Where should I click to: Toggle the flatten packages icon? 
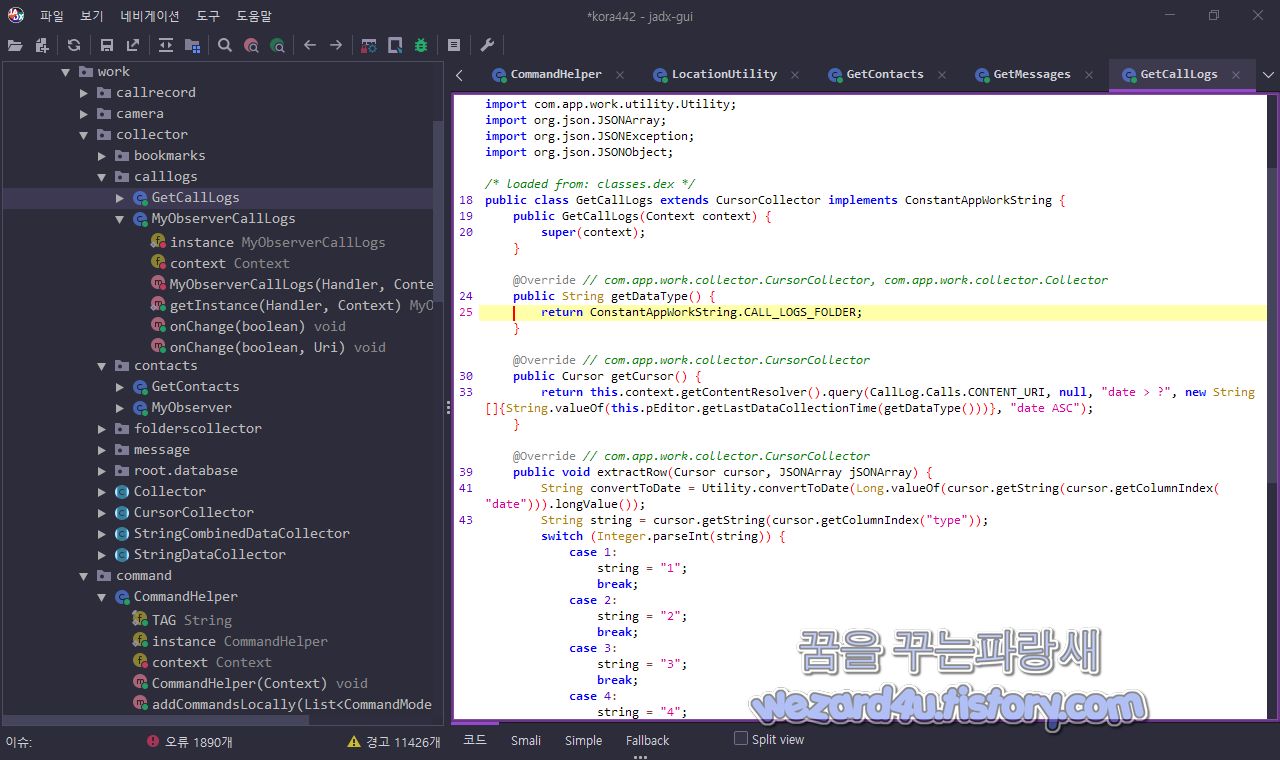pyautogui.click(x=192, y=45)
